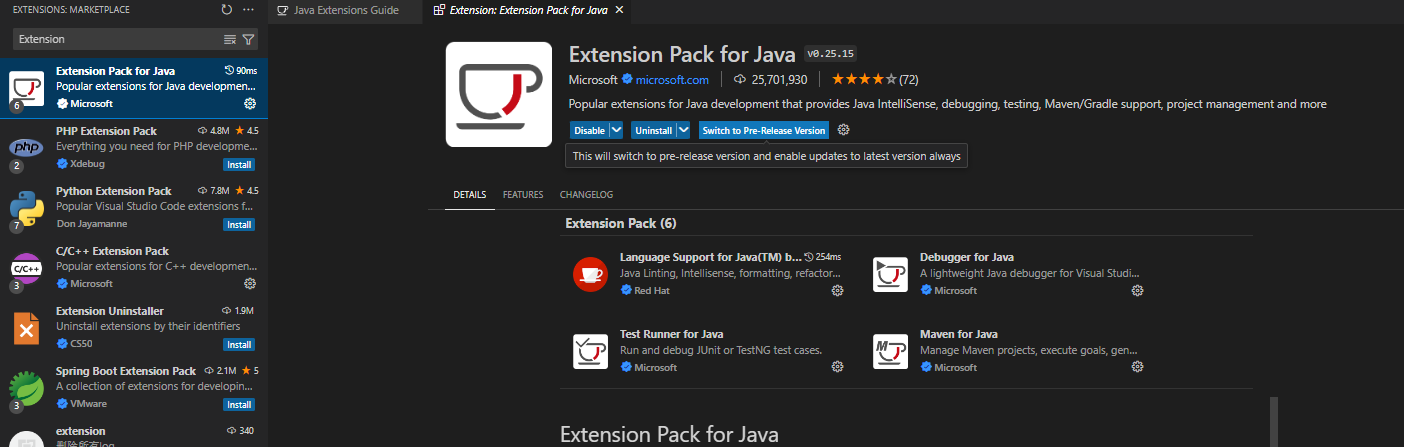Click the CS50 publisher label

click(x=82, y=344)
